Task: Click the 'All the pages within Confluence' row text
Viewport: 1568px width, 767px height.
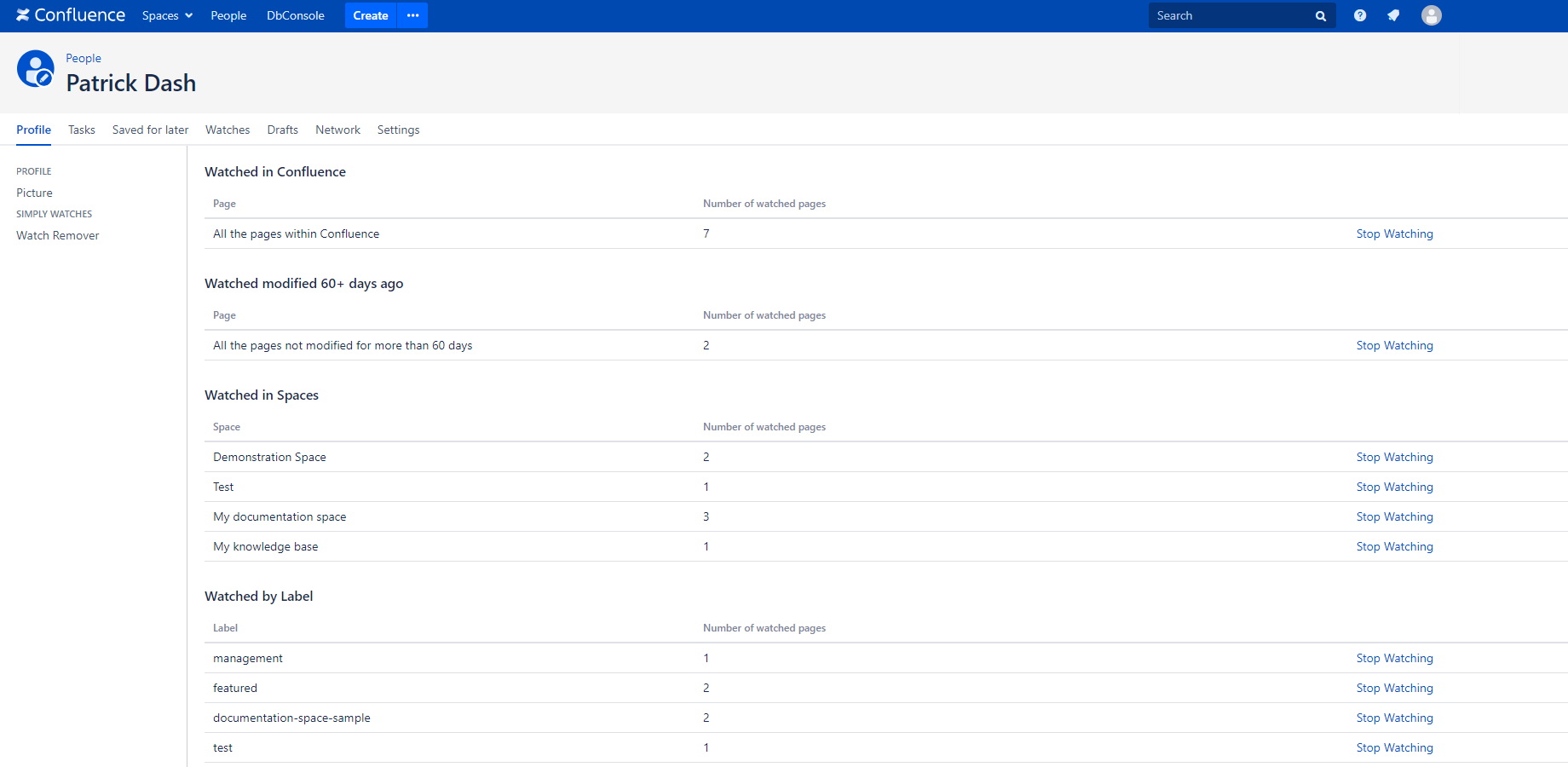Action: 296,234
